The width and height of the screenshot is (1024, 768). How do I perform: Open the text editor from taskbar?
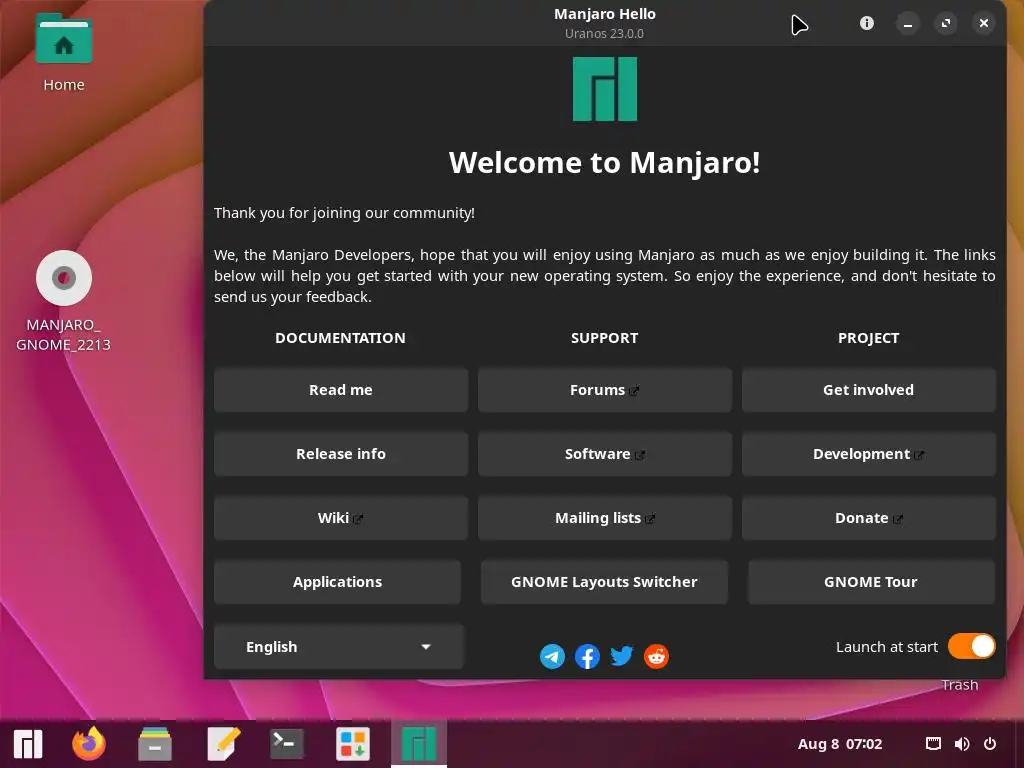223,744
